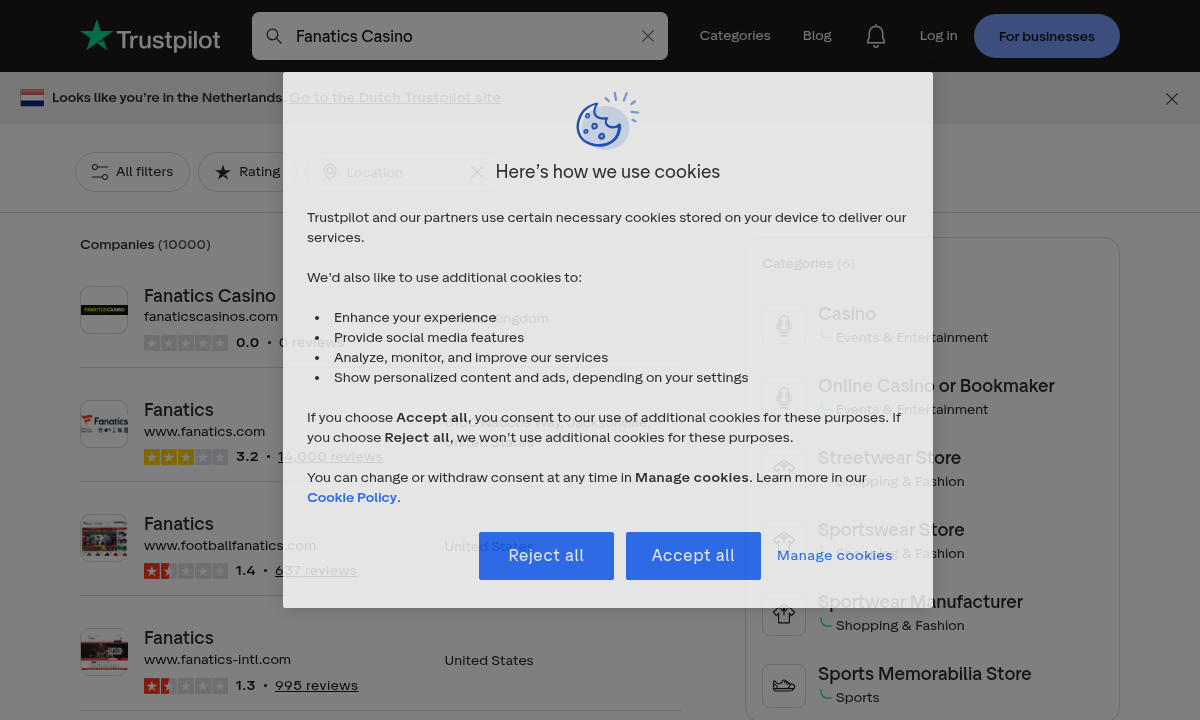Viewport: 1200px width, 720px height.
Task: Open Fanatics Casino company result
Action: point(210,296)
